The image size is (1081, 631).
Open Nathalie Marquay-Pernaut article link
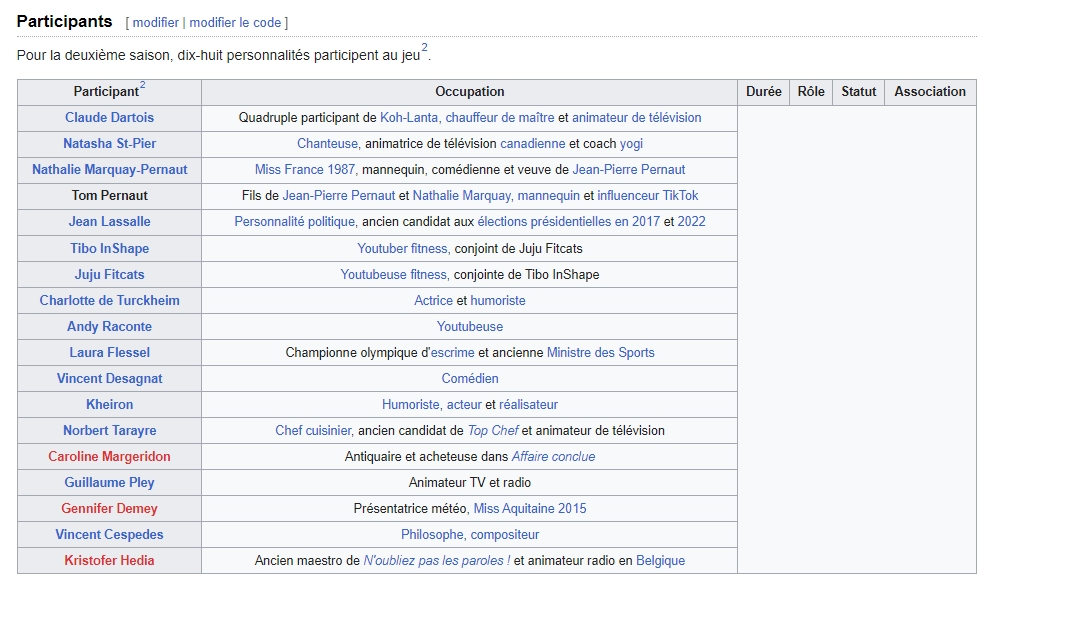point(110,170)
